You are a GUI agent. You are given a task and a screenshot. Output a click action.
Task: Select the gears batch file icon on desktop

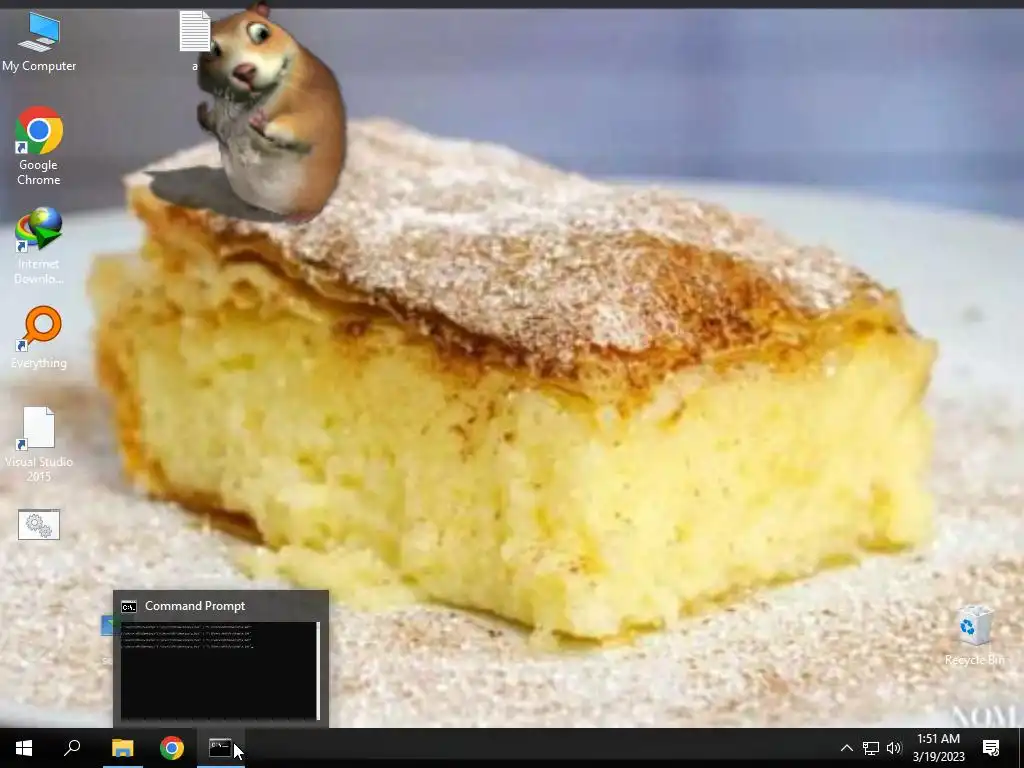39,524
